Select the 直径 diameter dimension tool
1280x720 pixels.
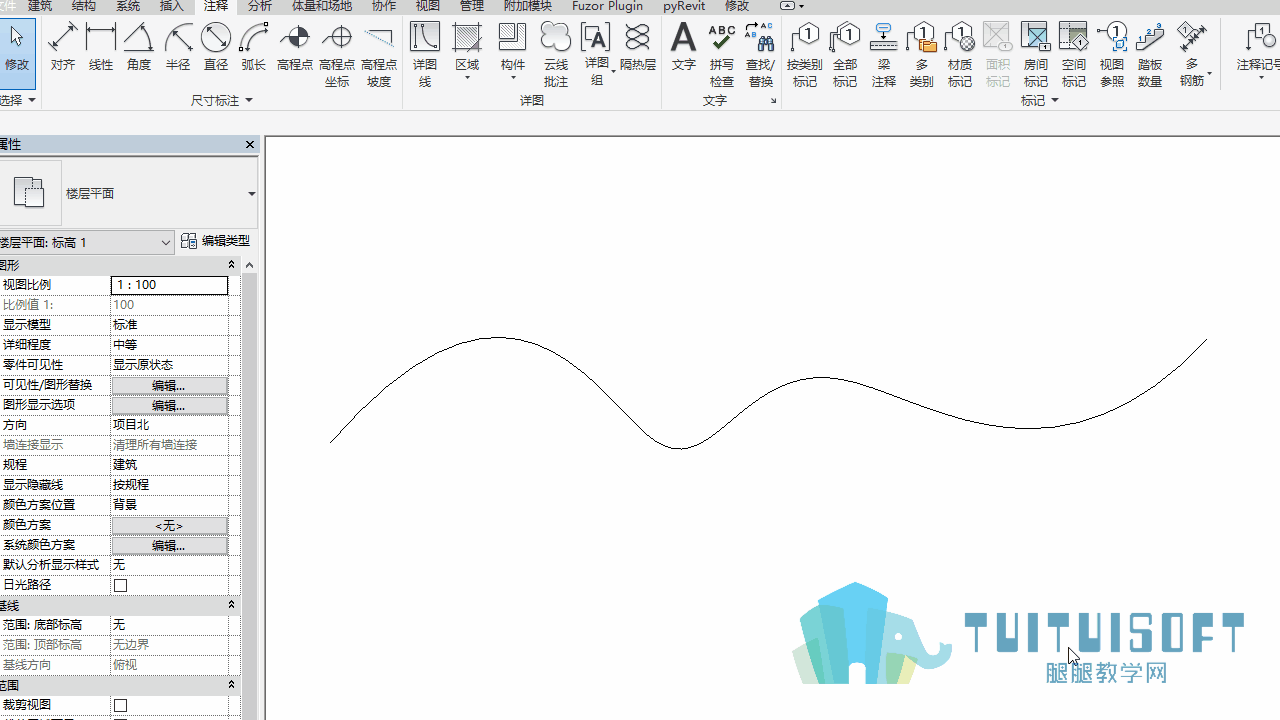pos(216,48)
